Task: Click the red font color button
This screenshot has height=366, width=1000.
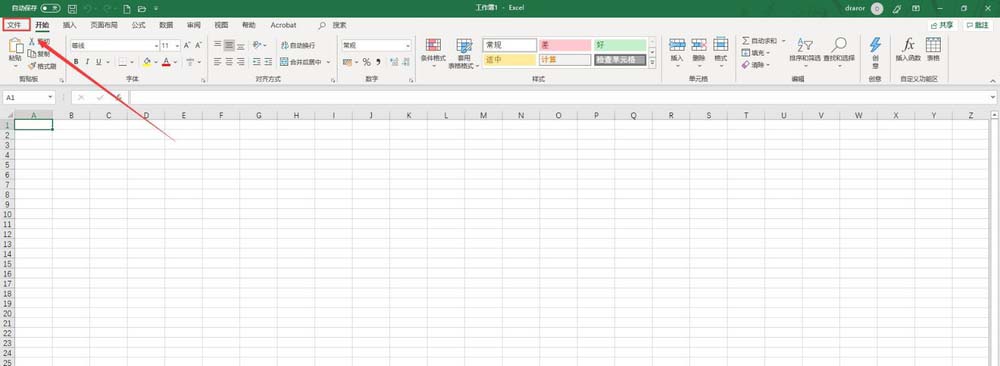Action: tap(166, 62)
